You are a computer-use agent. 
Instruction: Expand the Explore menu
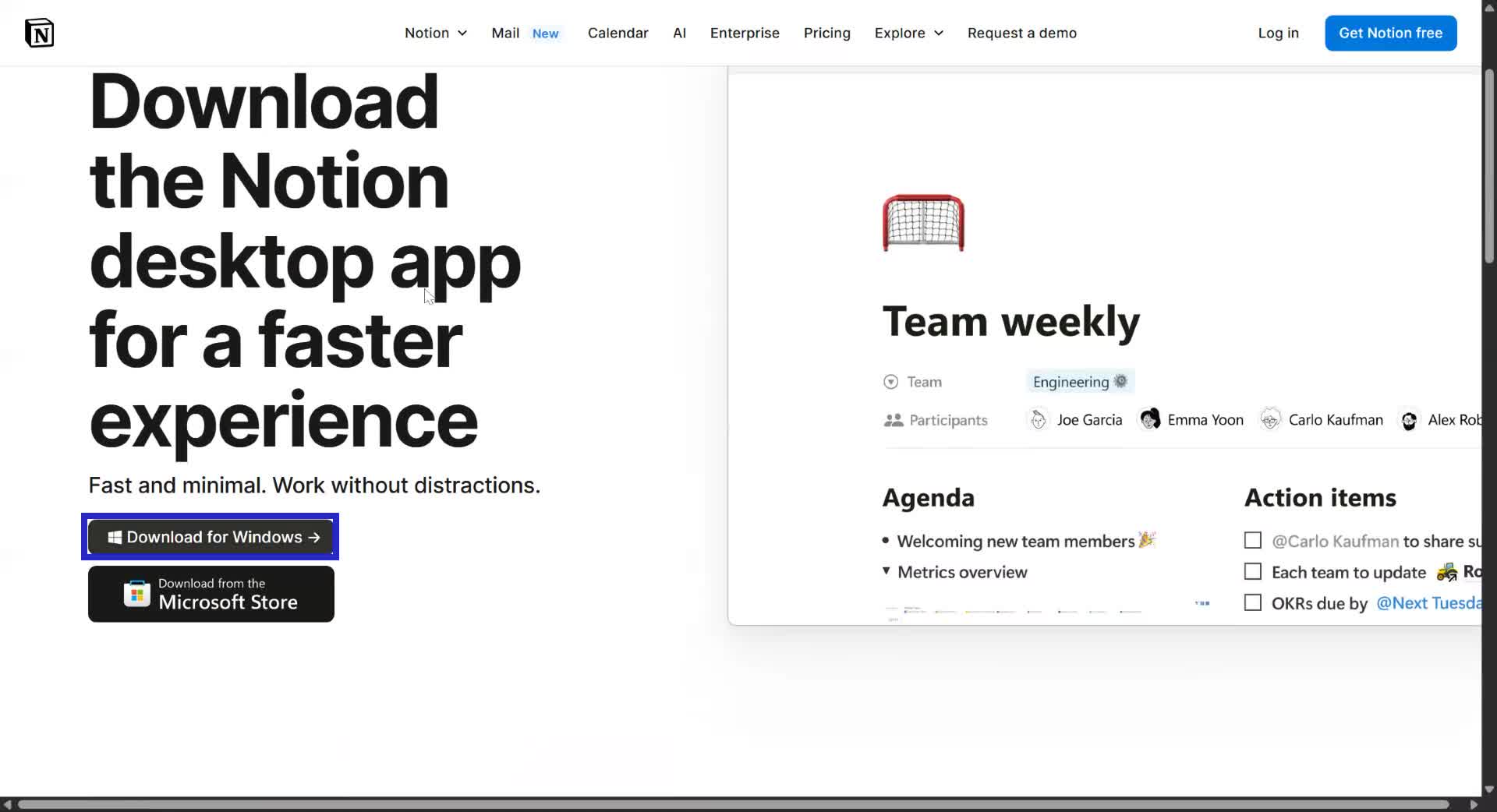click(908, 33)
